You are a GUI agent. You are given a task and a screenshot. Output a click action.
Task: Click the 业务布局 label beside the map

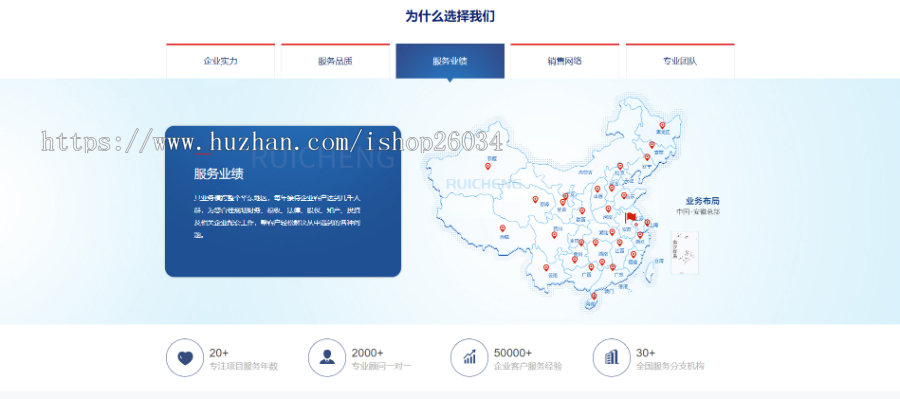coord(703,201)
